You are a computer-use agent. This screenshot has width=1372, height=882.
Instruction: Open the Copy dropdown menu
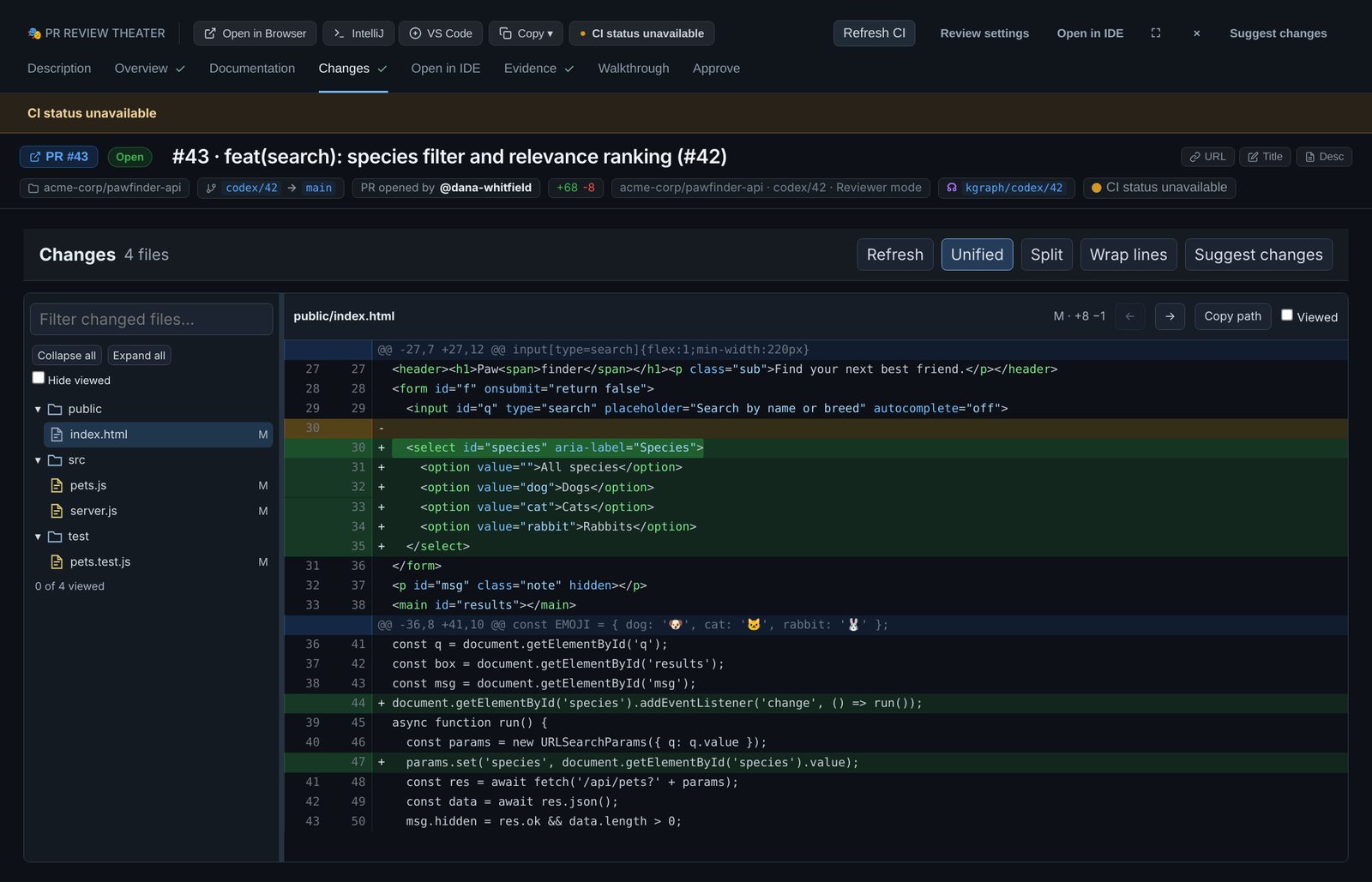[526, 33]
